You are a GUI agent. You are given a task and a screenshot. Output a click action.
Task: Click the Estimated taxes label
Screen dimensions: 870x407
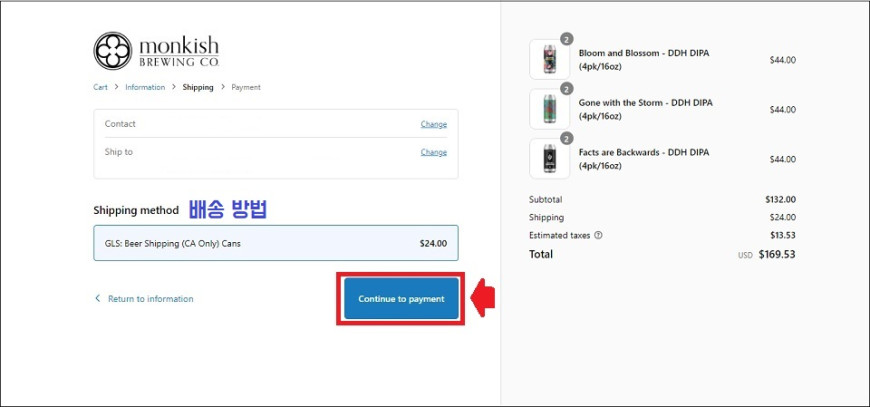(x=560, y=235)
